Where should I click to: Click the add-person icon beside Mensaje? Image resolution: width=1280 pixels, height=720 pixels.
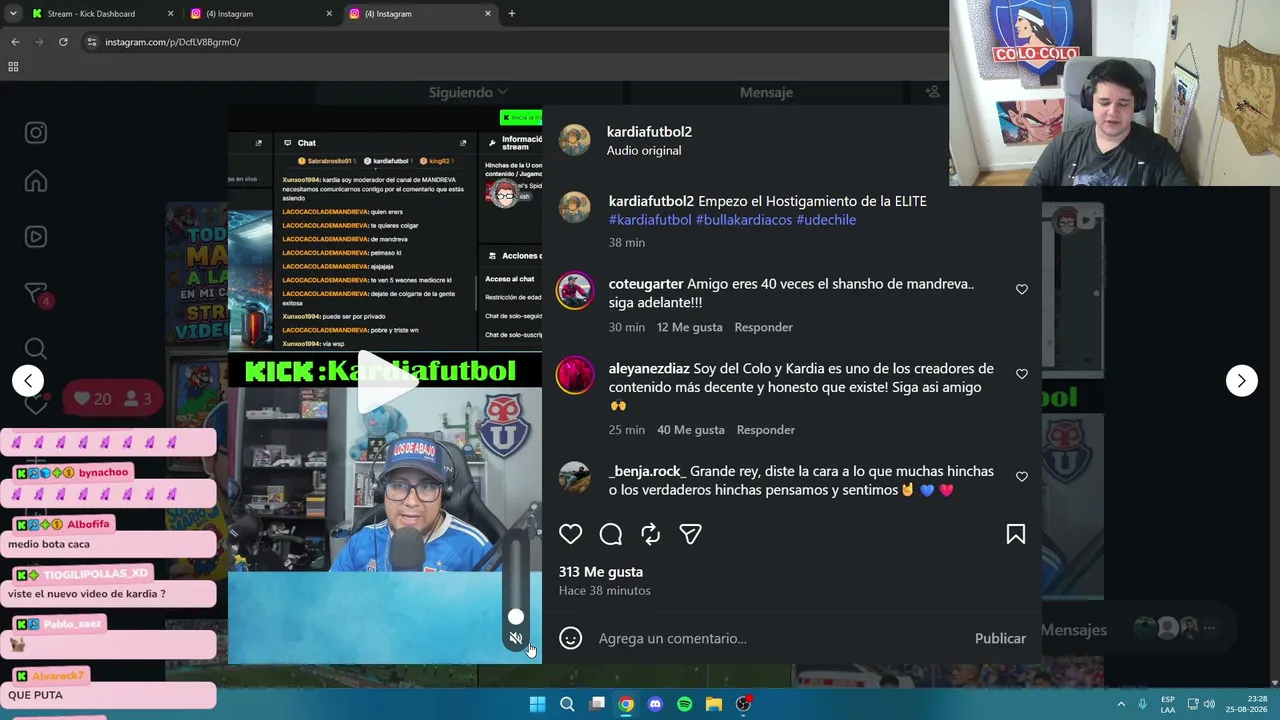[932, 92]
